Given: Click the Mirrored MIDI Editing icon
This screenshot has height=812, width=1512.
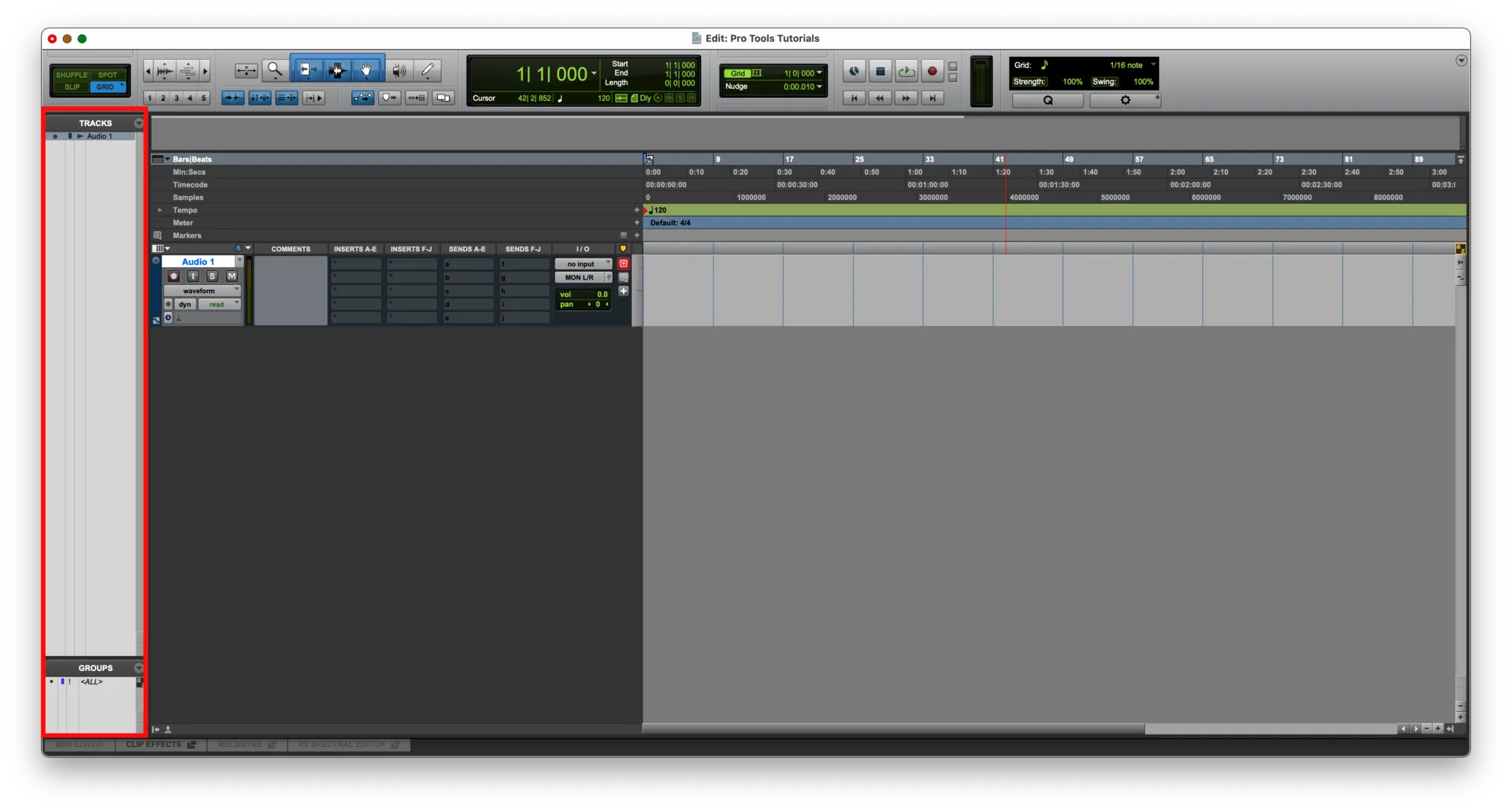Looking at the screenshot, I should coord(417,98).
